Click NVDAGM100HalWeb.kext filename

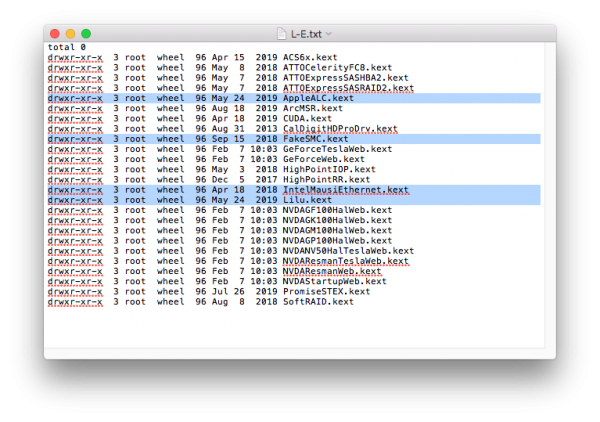pyautogui.click(x=338, y=230)
